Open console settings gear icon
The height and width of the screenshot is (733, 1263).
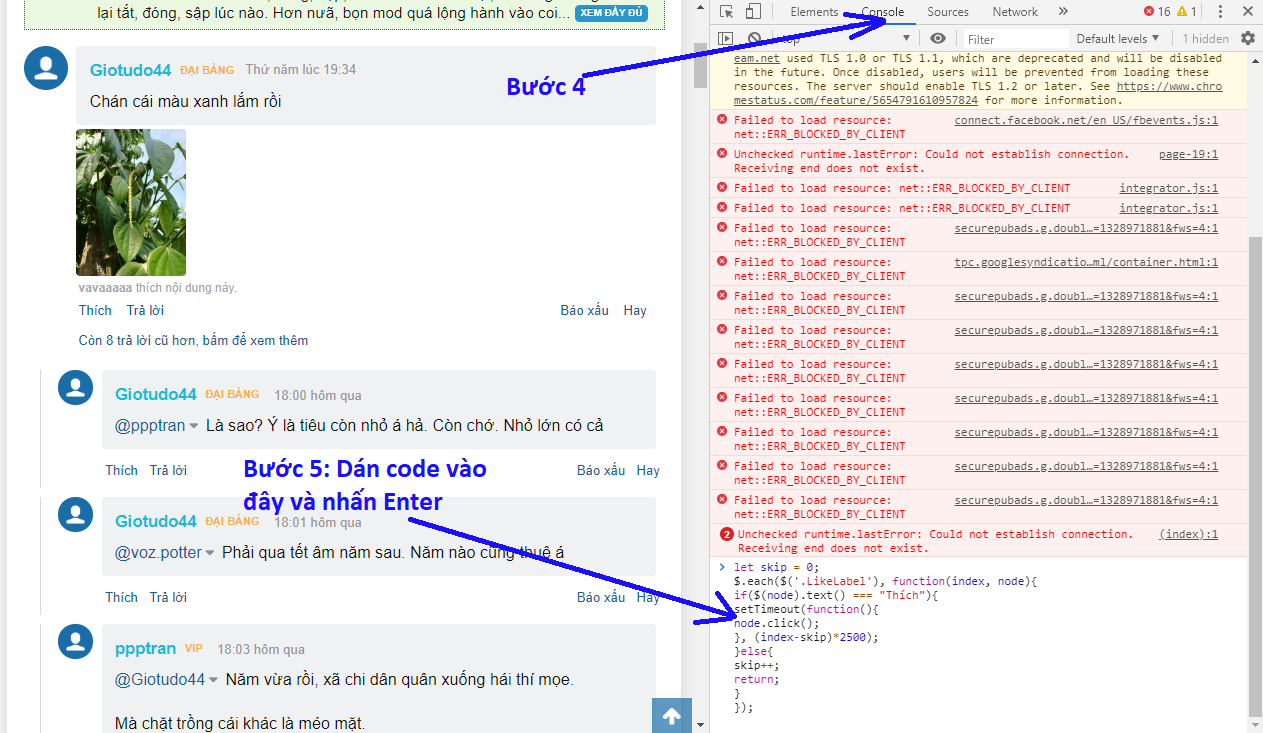point(1248,38)
